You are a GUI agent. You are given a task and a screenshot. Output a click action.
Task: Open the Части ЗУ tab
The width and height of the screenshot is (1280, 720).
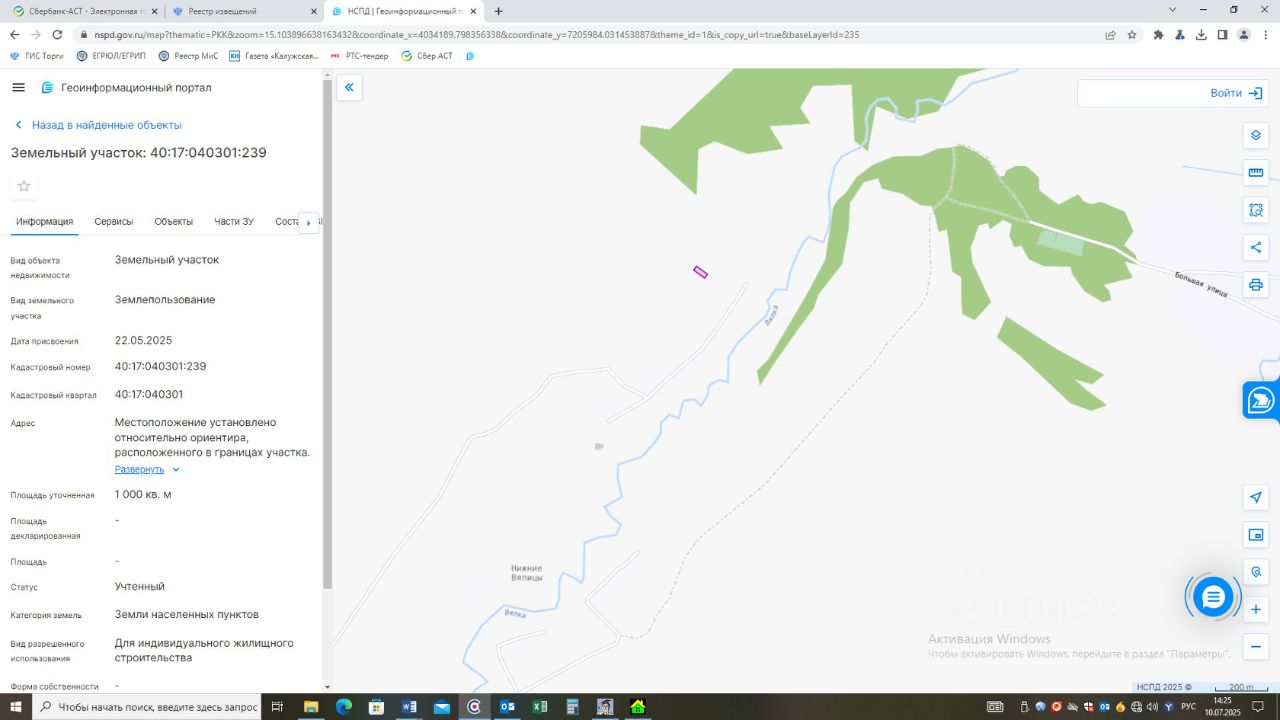[234, 222]
